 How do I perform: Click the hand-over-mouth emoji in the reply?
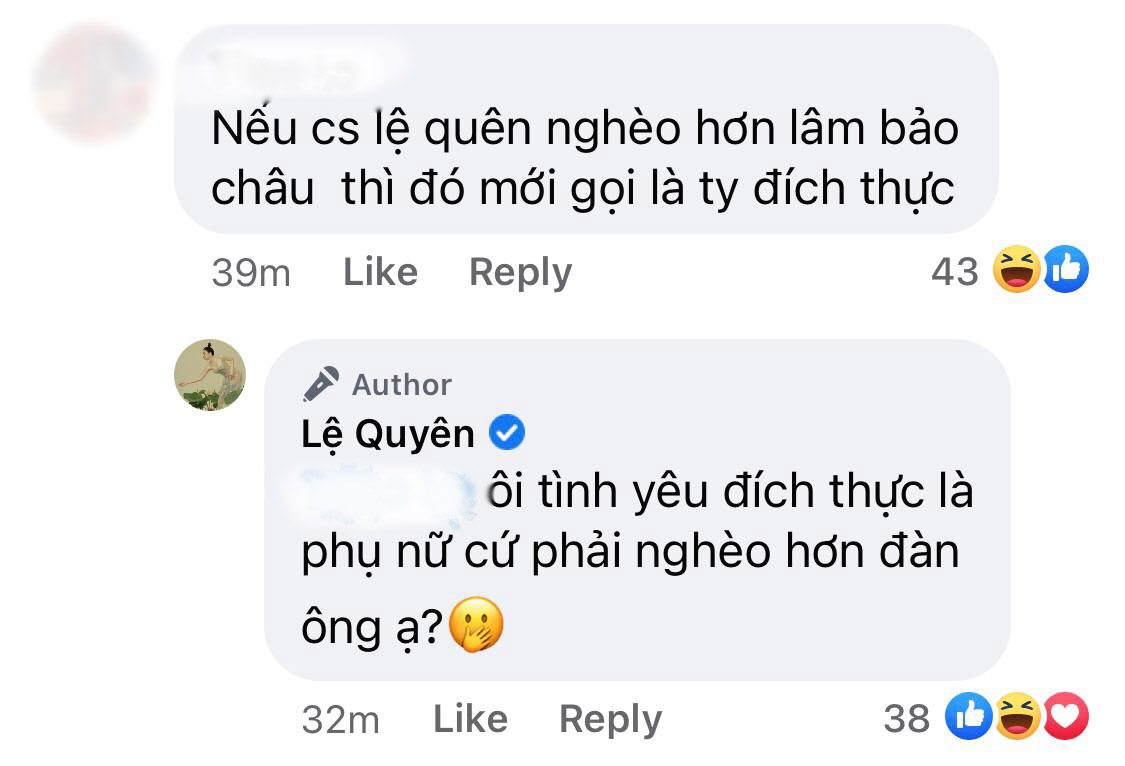coord(476,628)
